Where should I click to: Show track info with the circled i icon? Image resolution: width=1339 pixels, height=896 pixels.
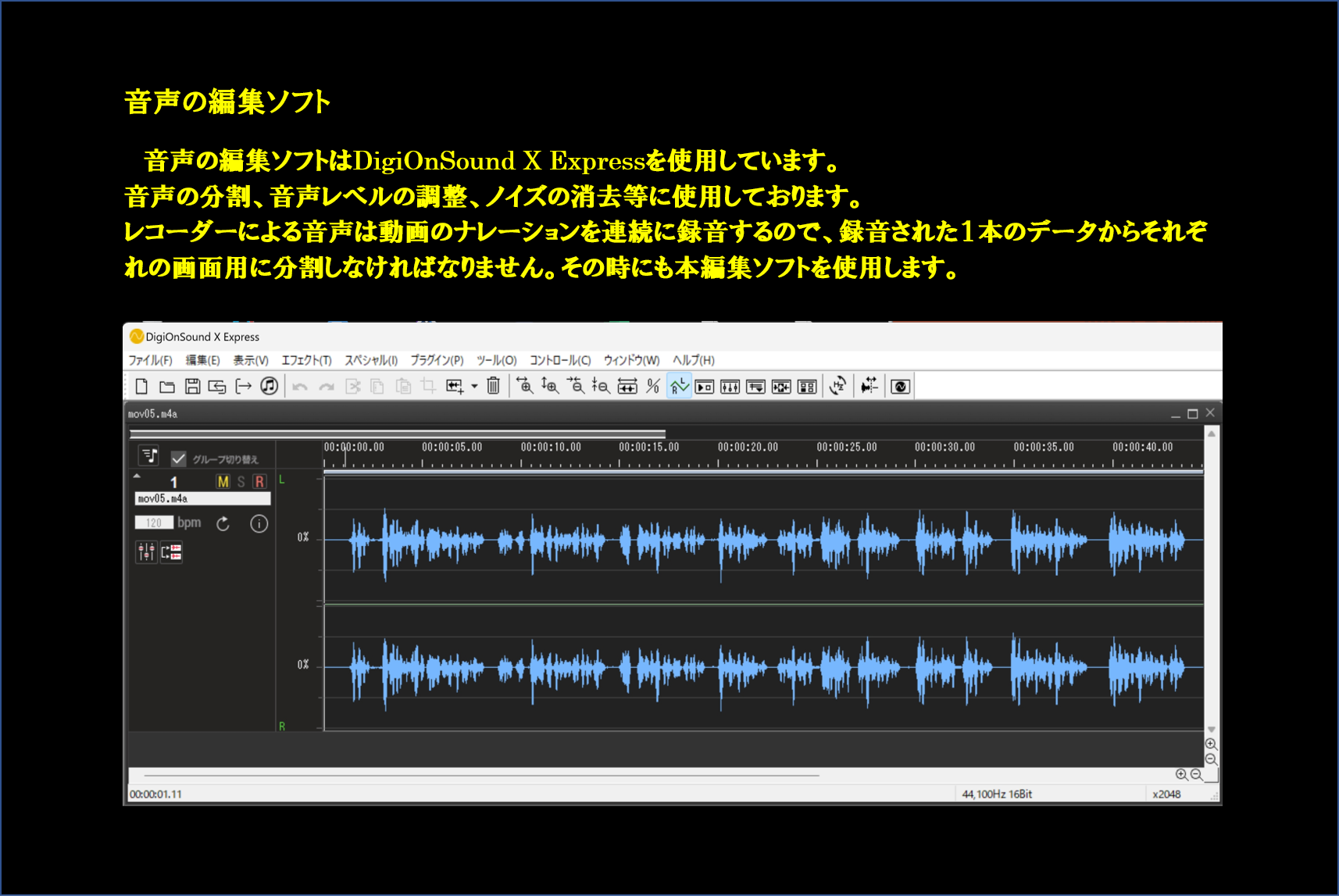[259, 523]
